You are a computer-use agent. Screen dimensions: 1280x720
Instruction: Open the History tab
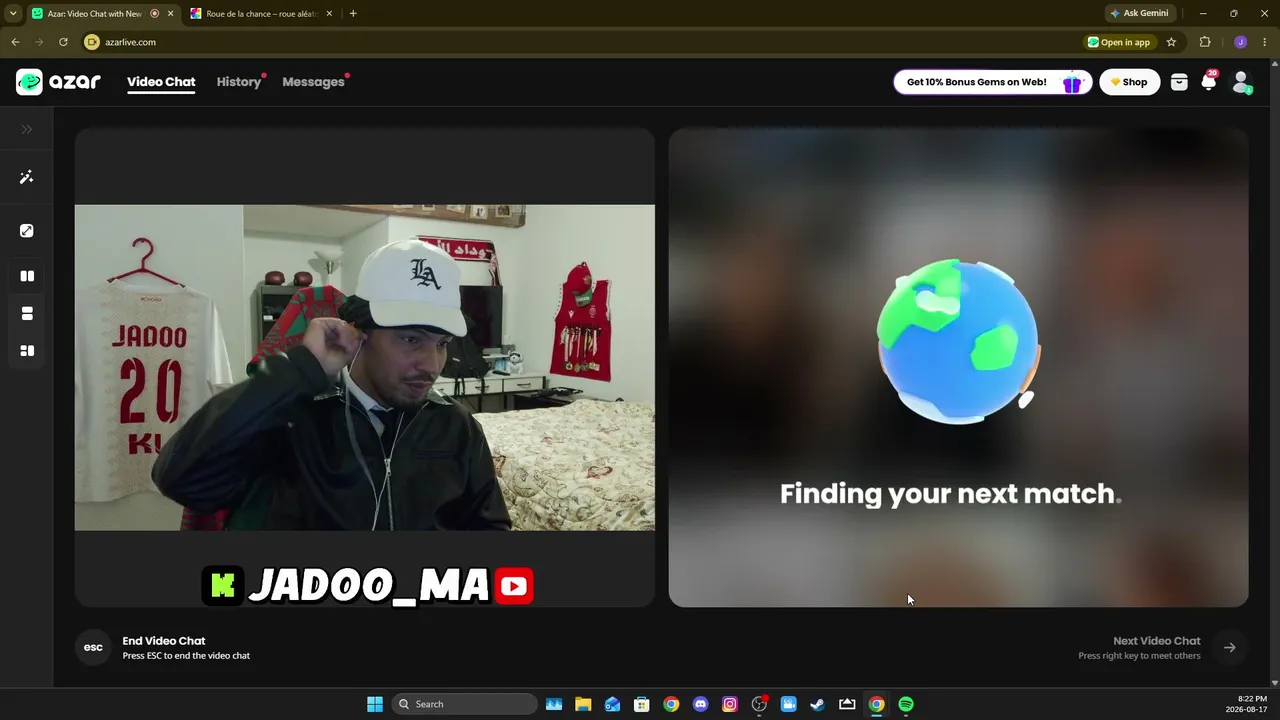tap(239, 82)
